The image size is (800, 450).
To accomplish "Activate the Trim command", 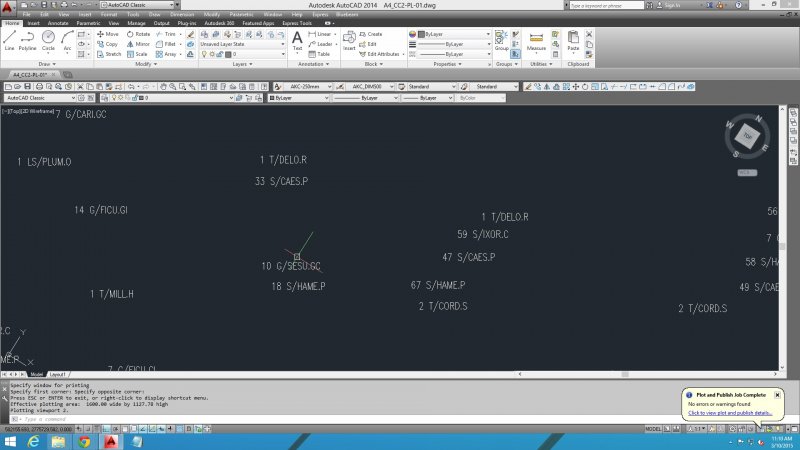I will [166, 34].
